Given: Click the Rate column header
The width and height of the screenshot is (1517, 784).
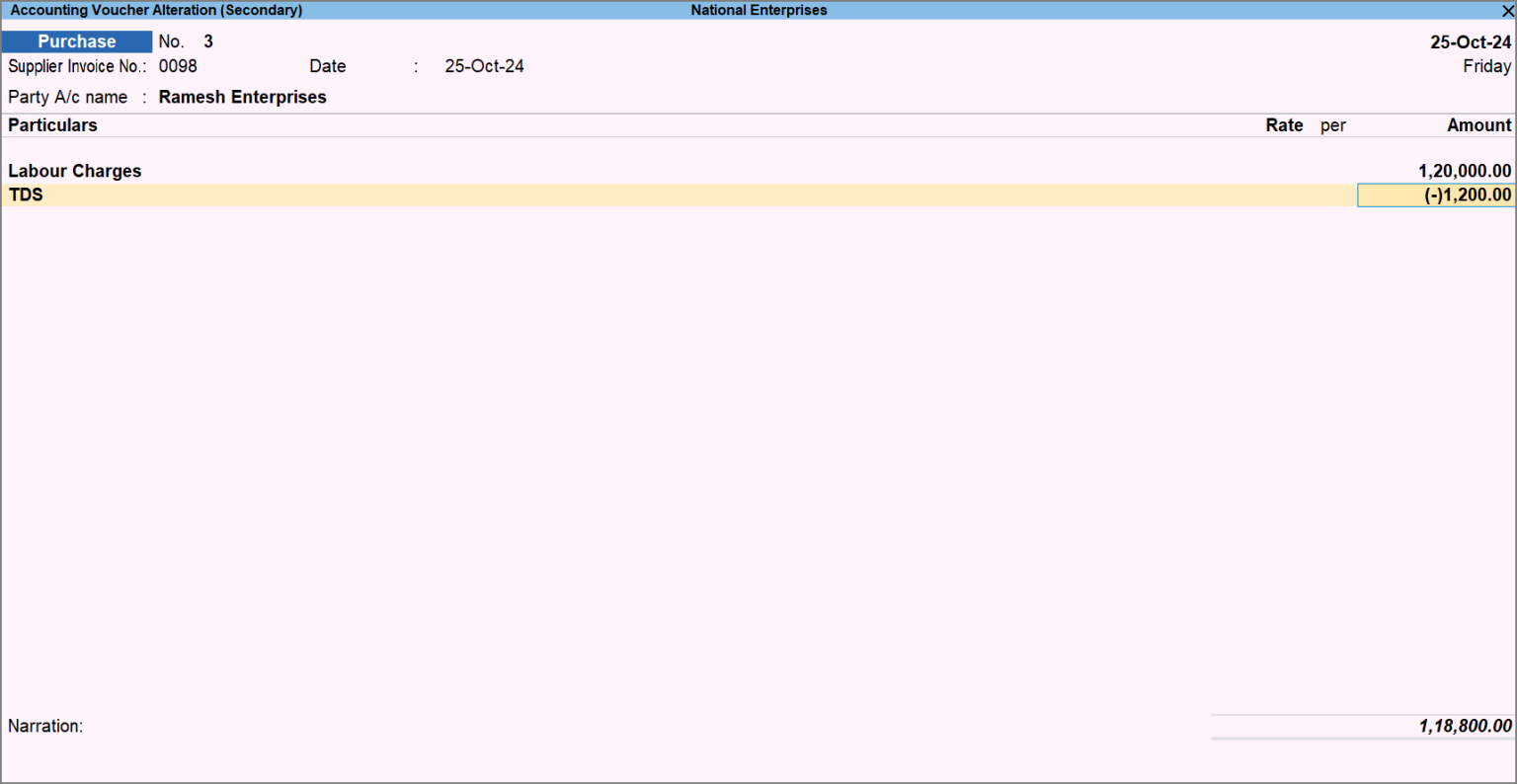Looking at the screenshot, I should pos(1283,124).
